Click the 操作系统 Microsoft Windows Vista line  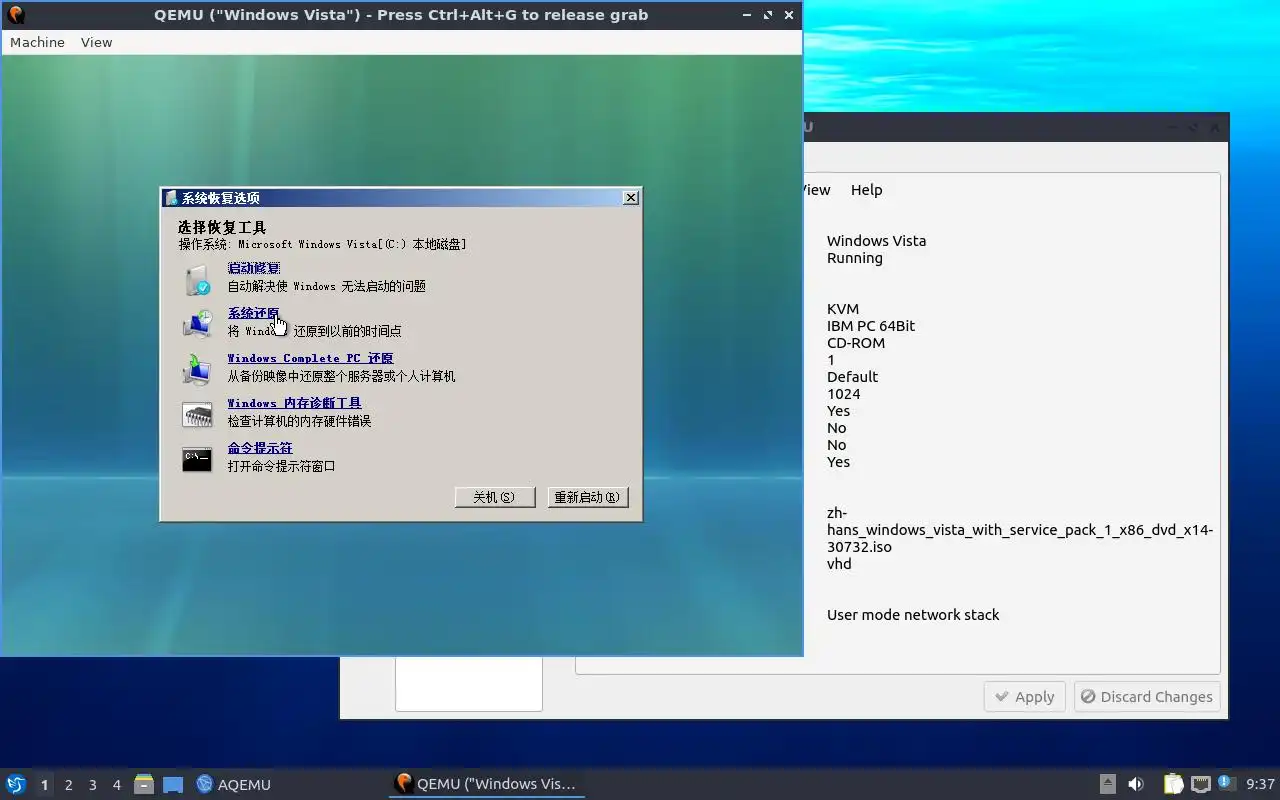[x=322, y=244]
